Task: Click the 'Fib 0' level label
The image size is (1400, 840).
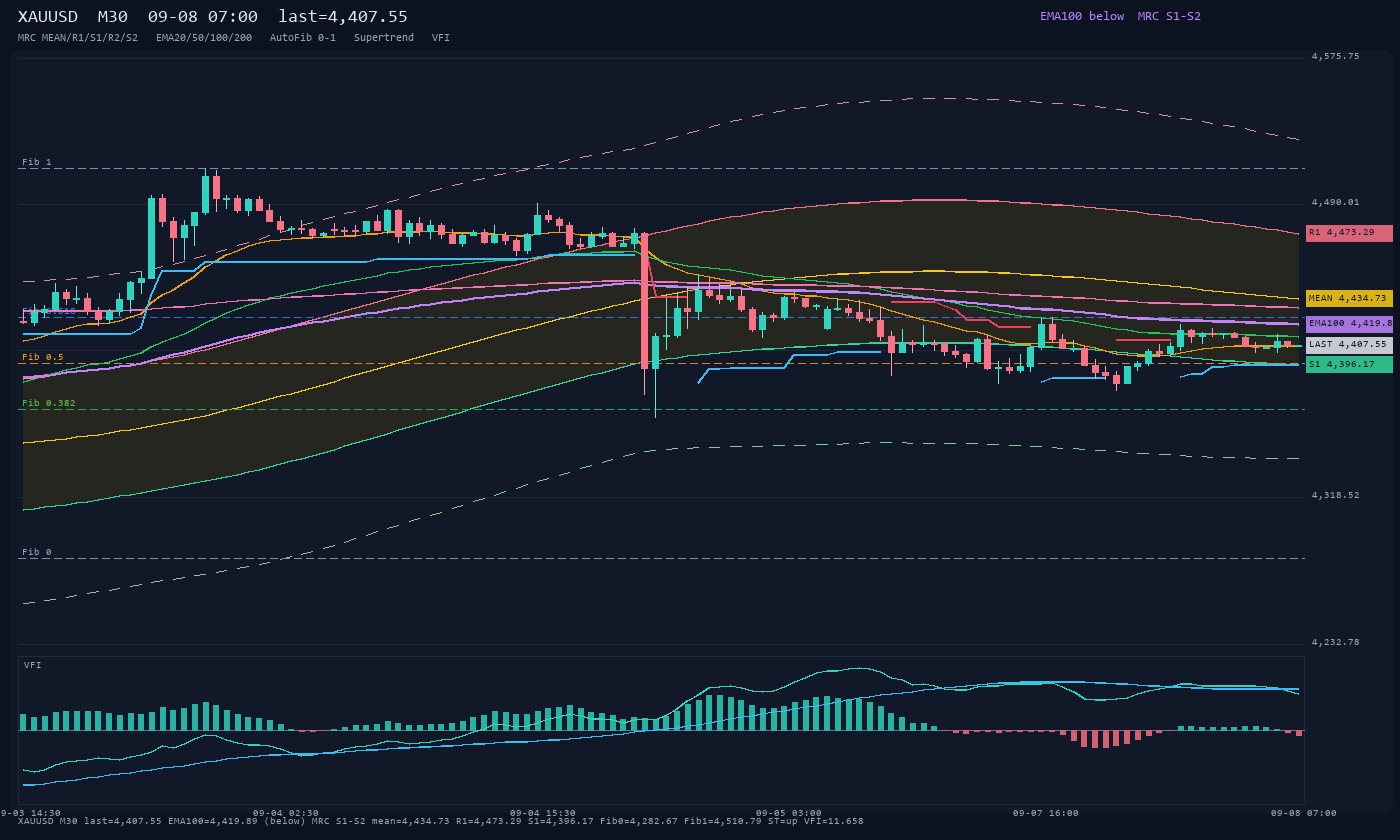Action: 37,552
